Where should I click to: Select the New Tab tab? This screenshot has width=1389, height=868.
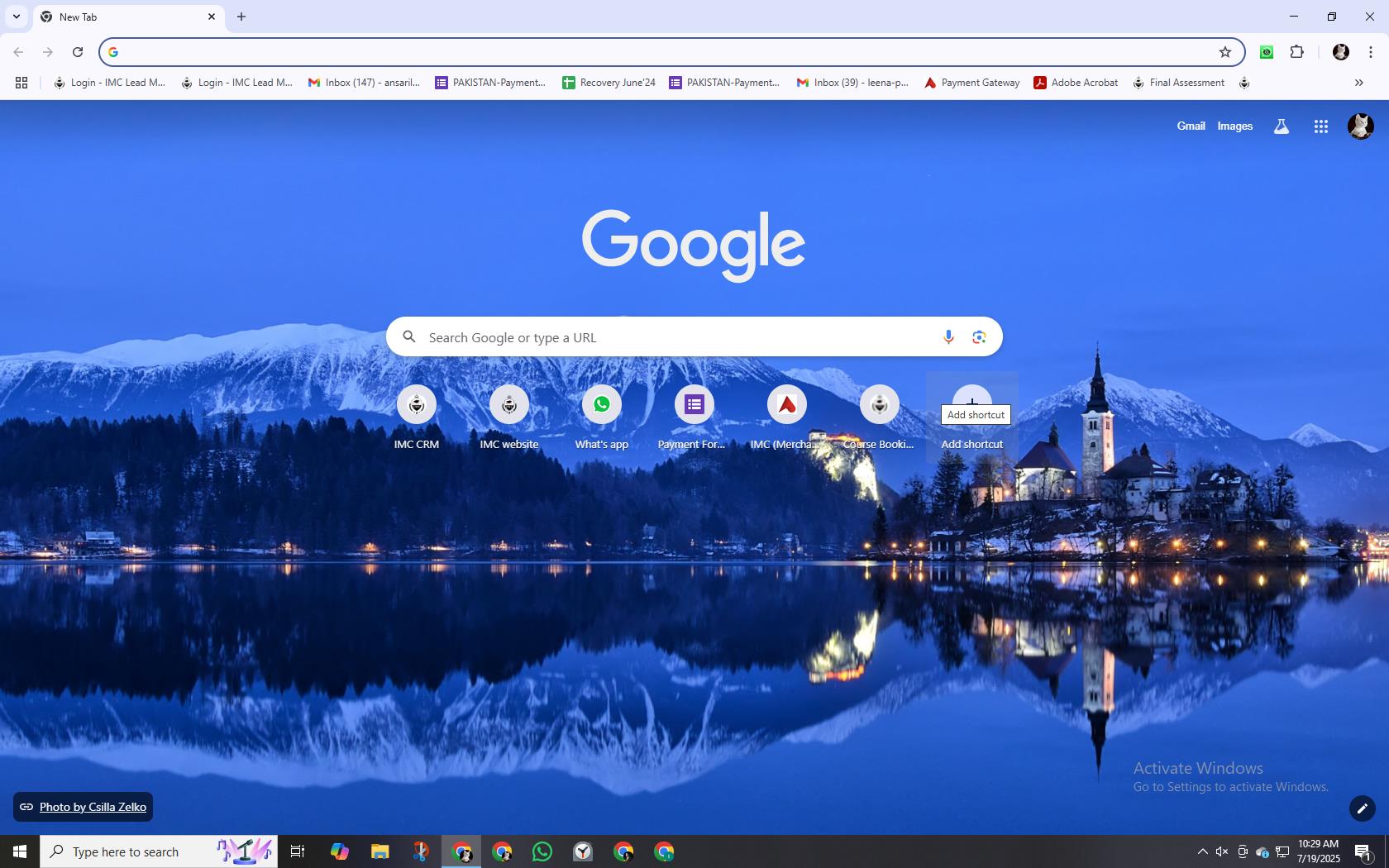[x=129, y=17]
